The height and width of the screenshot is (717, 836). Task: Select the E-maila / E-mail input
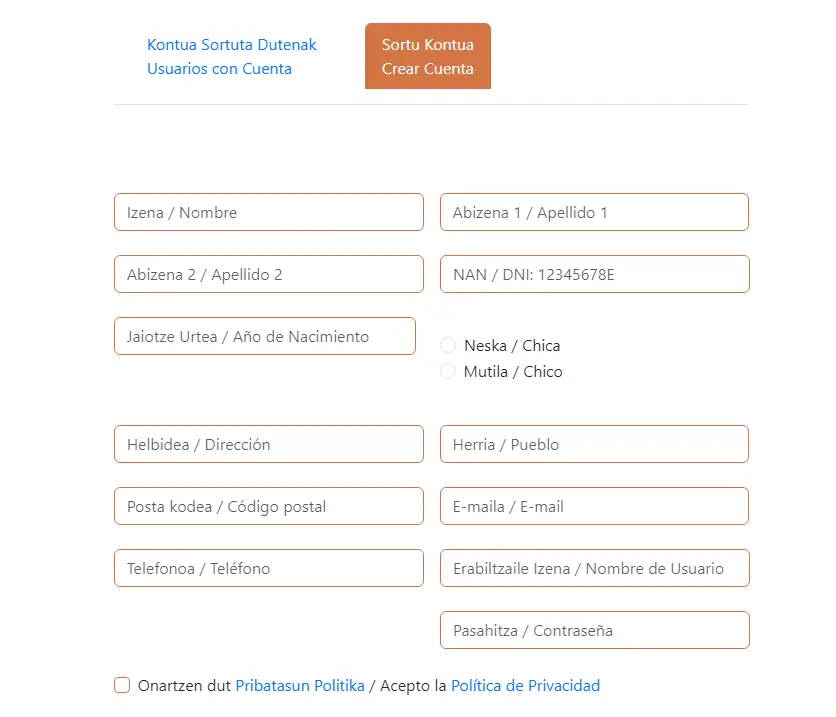click(594, 506)
